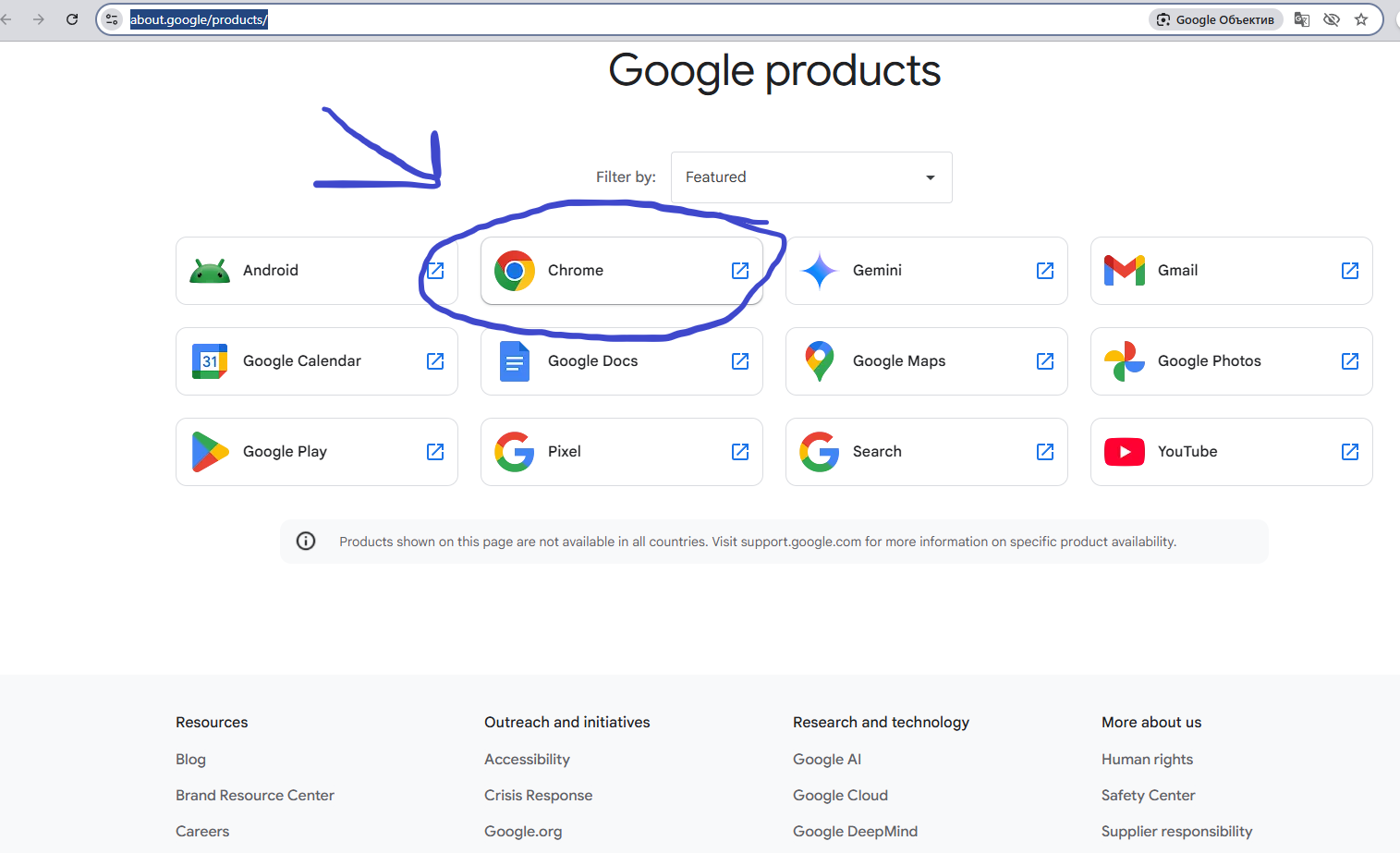
Task: Click the Outreach and initiatives heading
Action: click(567, 723)
